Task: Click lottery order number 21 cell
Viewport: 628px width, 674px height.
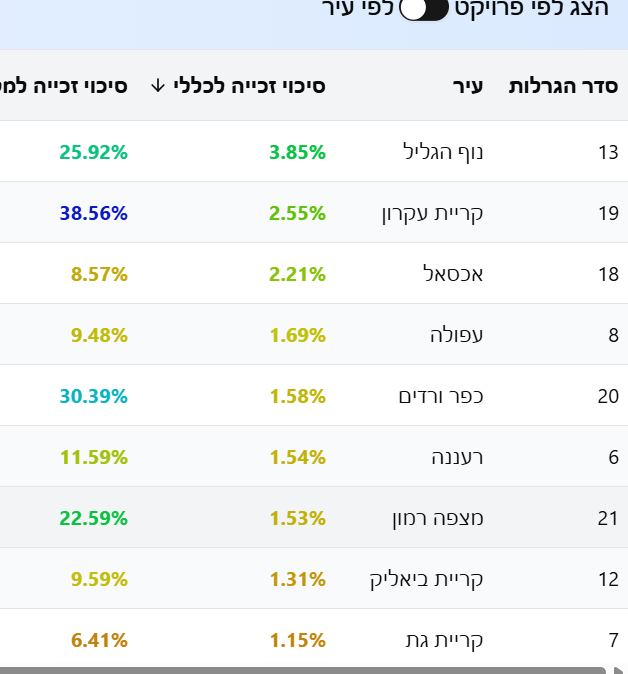Action: 608,518
